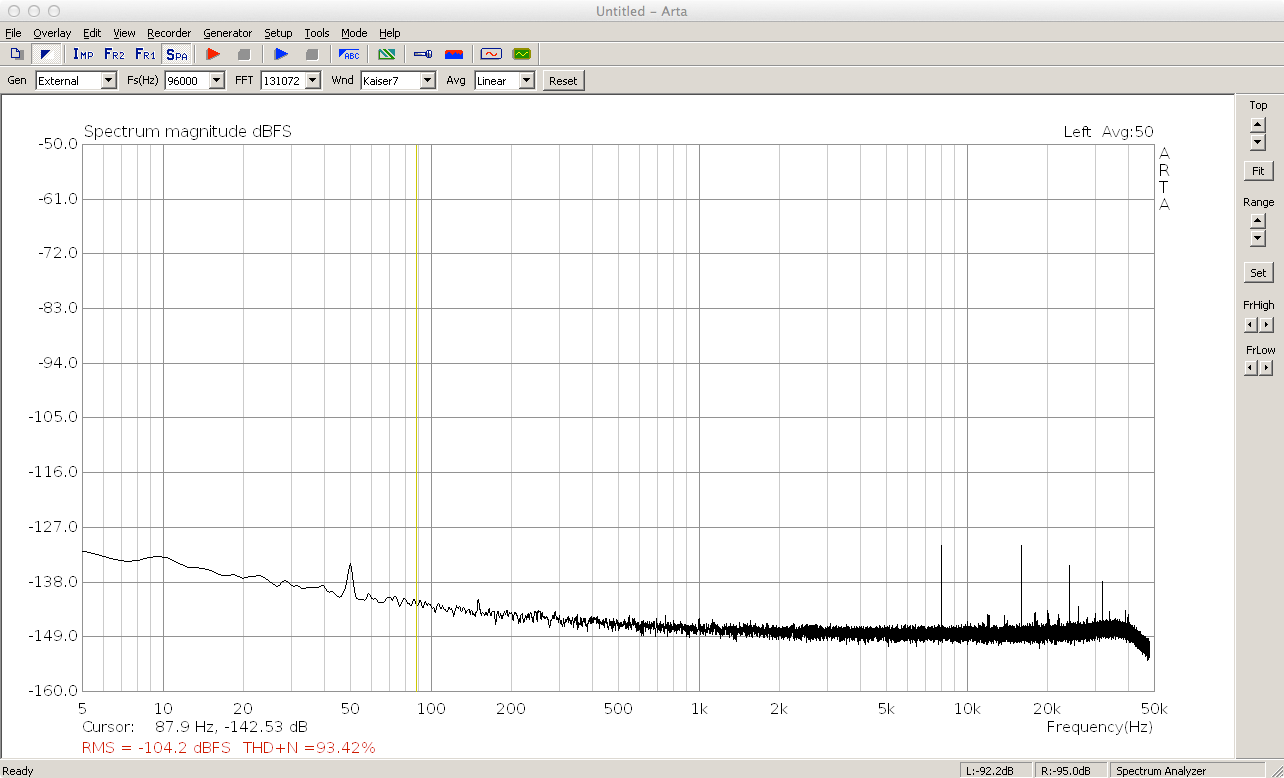Open the Tools menu
Viewport: 1284px width, 778px height.
coord(317,33)
